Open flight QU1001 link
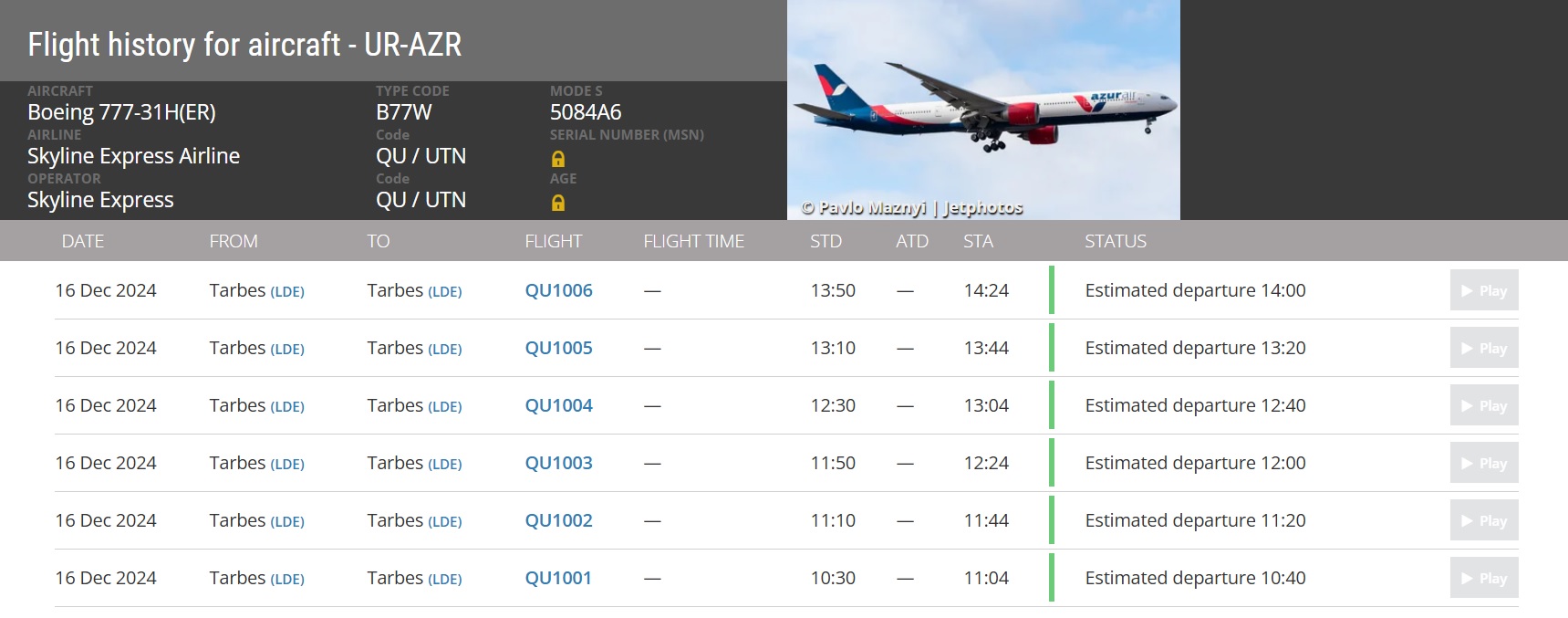The image size is (1568, 618). coord(557,579)
